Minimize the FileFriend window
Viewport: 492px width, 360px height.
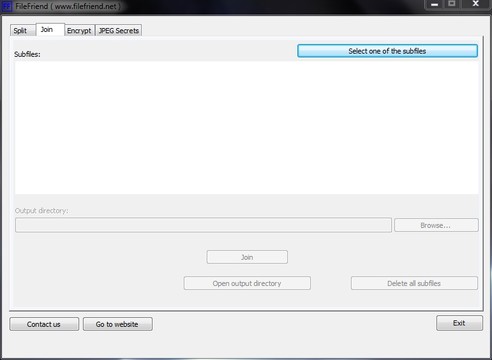(435, 4)
